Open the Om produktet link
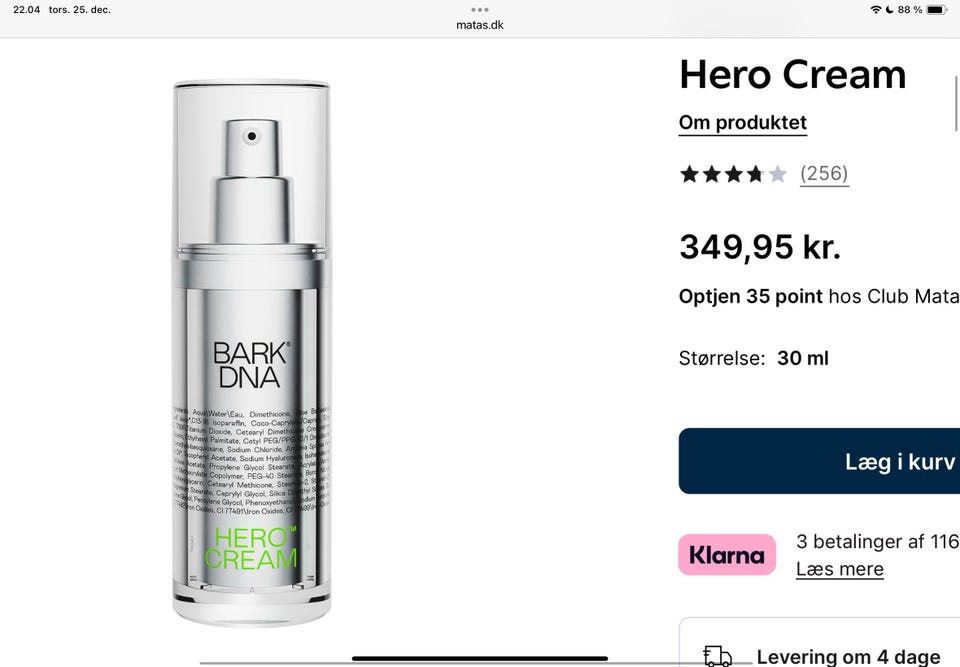Screen dimensions: 960x667 pos(743,123)
